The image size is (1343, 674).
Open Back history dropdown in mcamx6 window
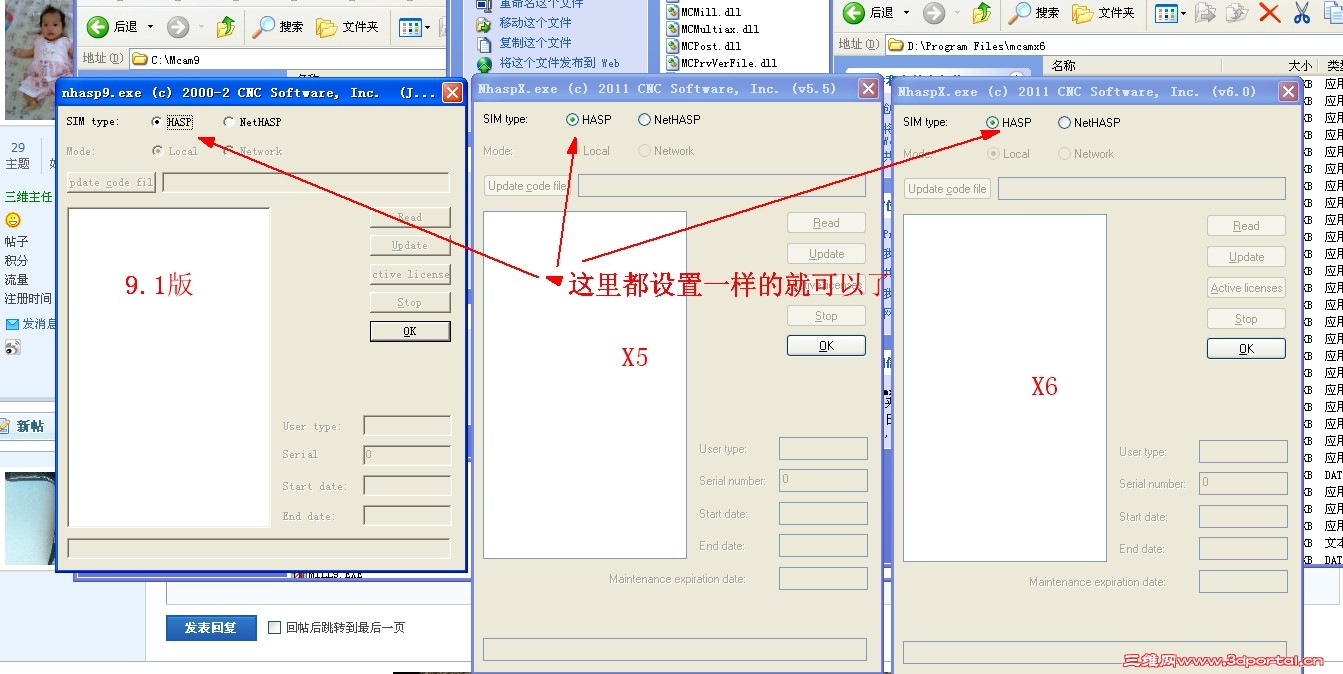[x=907, y=13]
